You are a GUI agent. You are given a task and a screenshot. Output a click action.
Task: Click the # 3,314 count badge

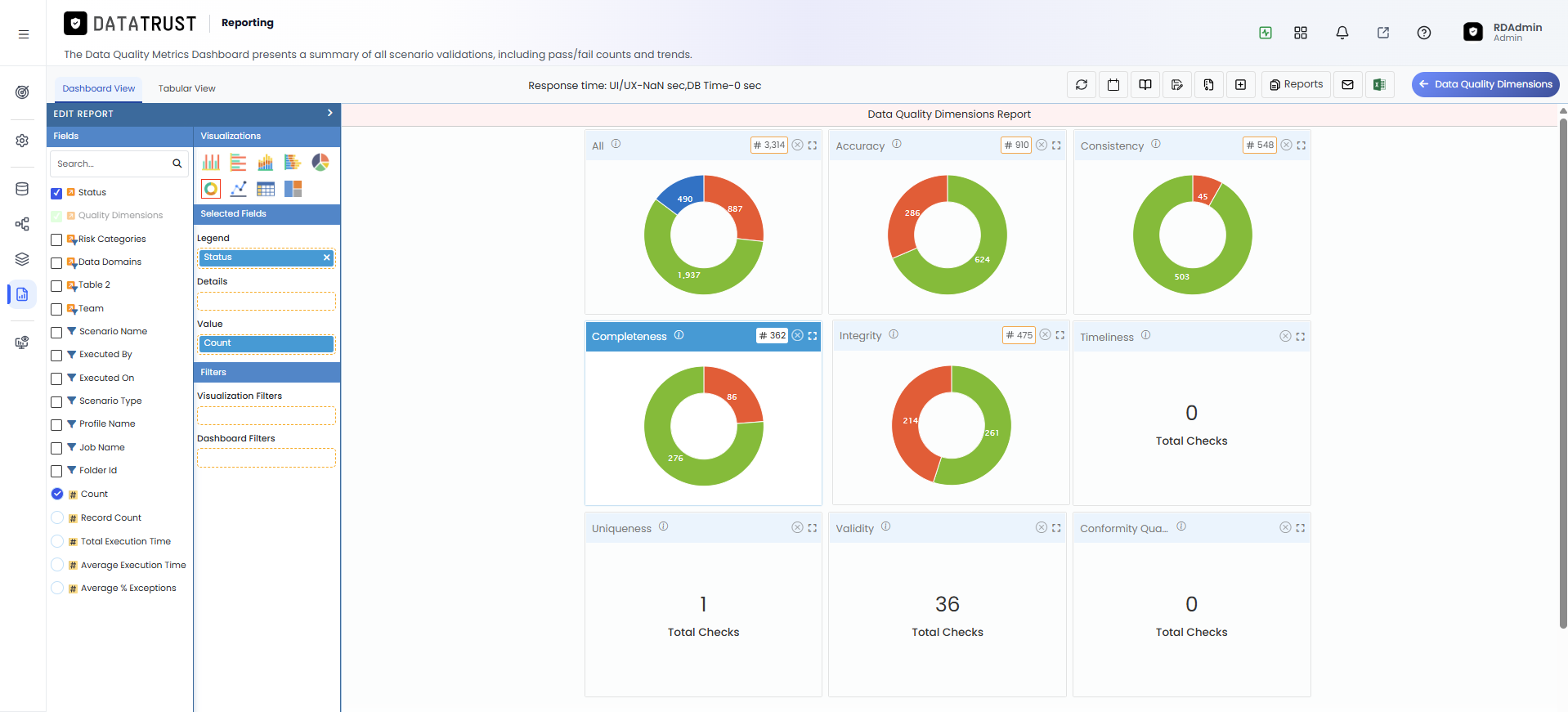pyautogui.click(x=769, y=146)
